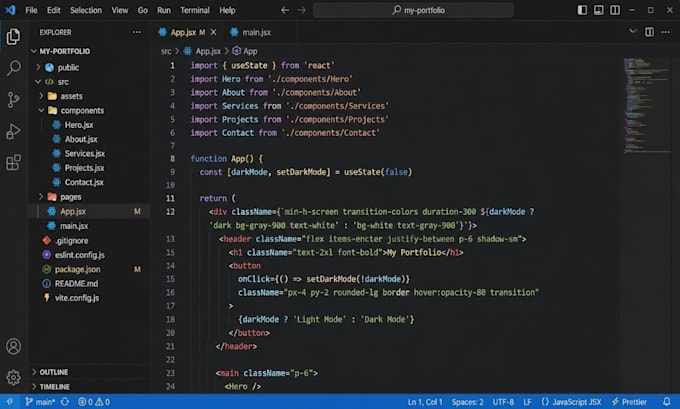680x409 pixels.
Task: Open the remote window status icon
Action: click(10, 402)
